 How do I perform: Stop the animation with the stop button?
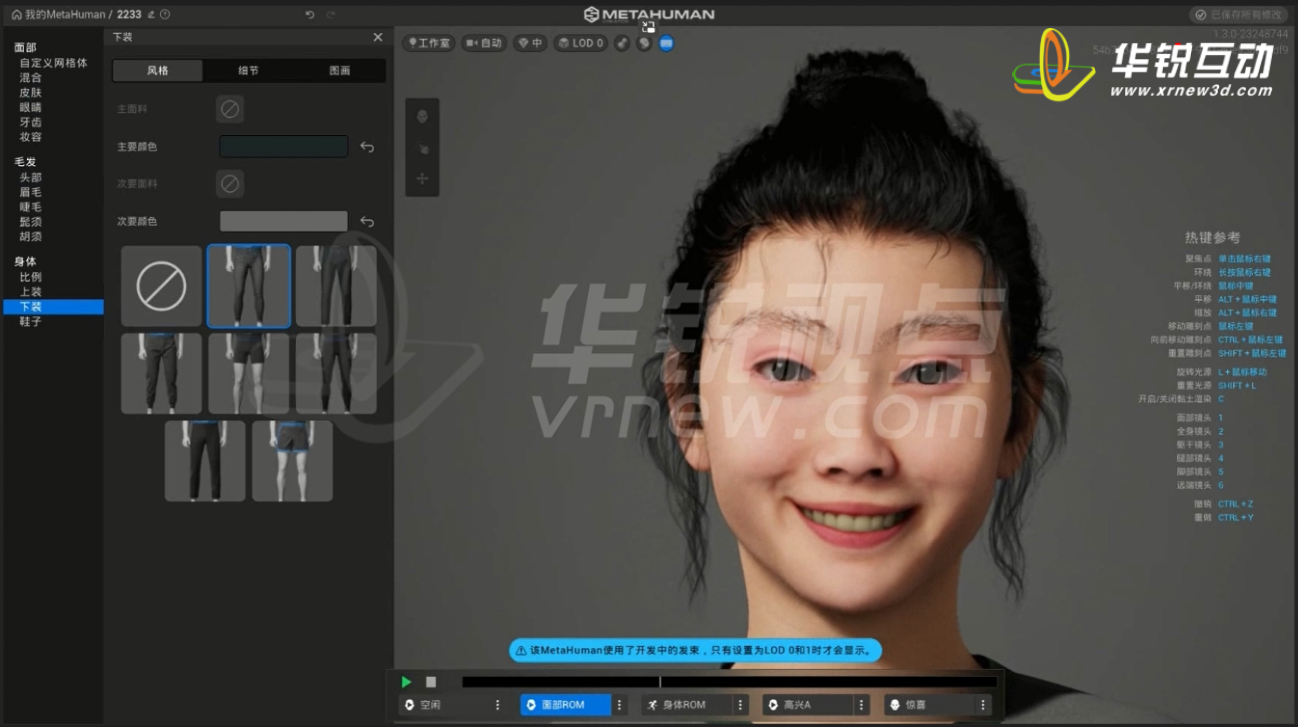pos(431,682)
